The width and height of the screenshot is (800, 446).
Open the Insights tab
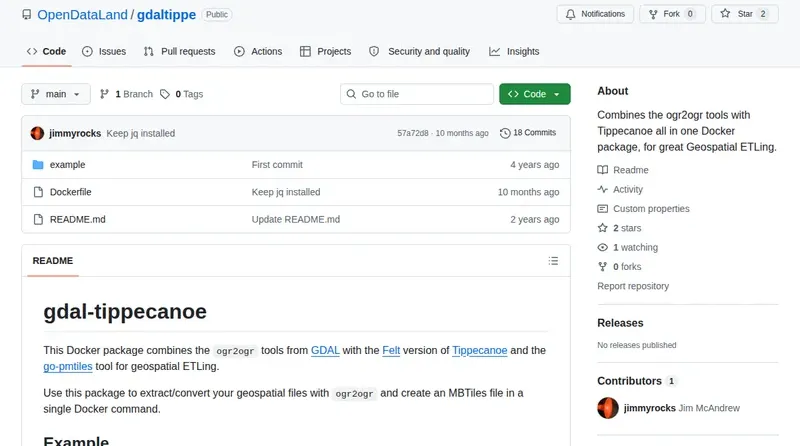[514, 52]
